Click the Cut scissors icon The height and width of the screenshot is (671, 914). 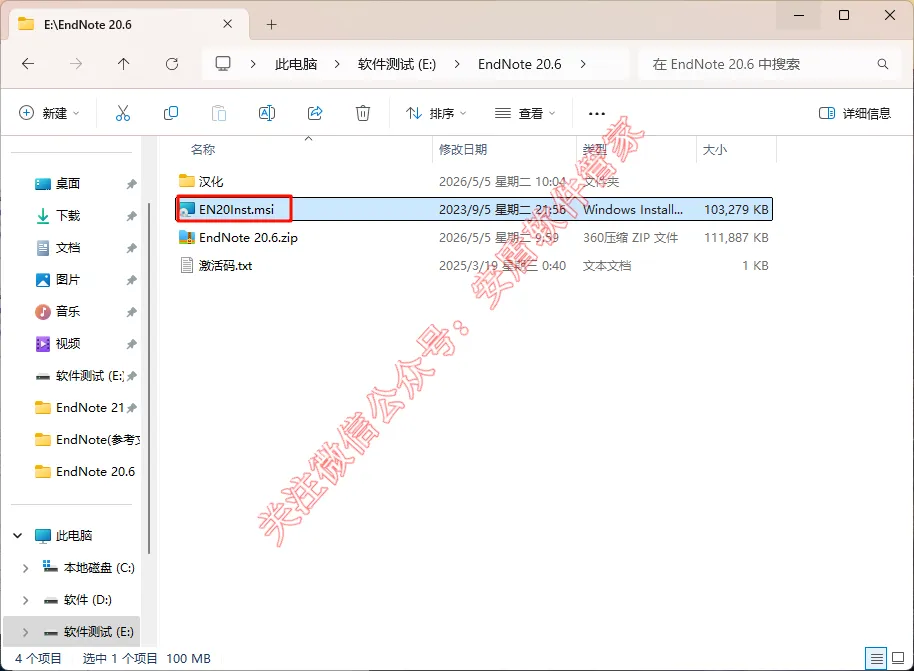tap(122, 113)
